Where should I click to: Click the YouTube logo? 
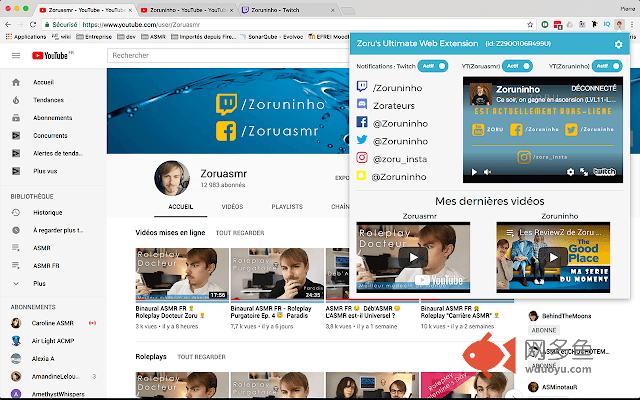pos(52,55)
